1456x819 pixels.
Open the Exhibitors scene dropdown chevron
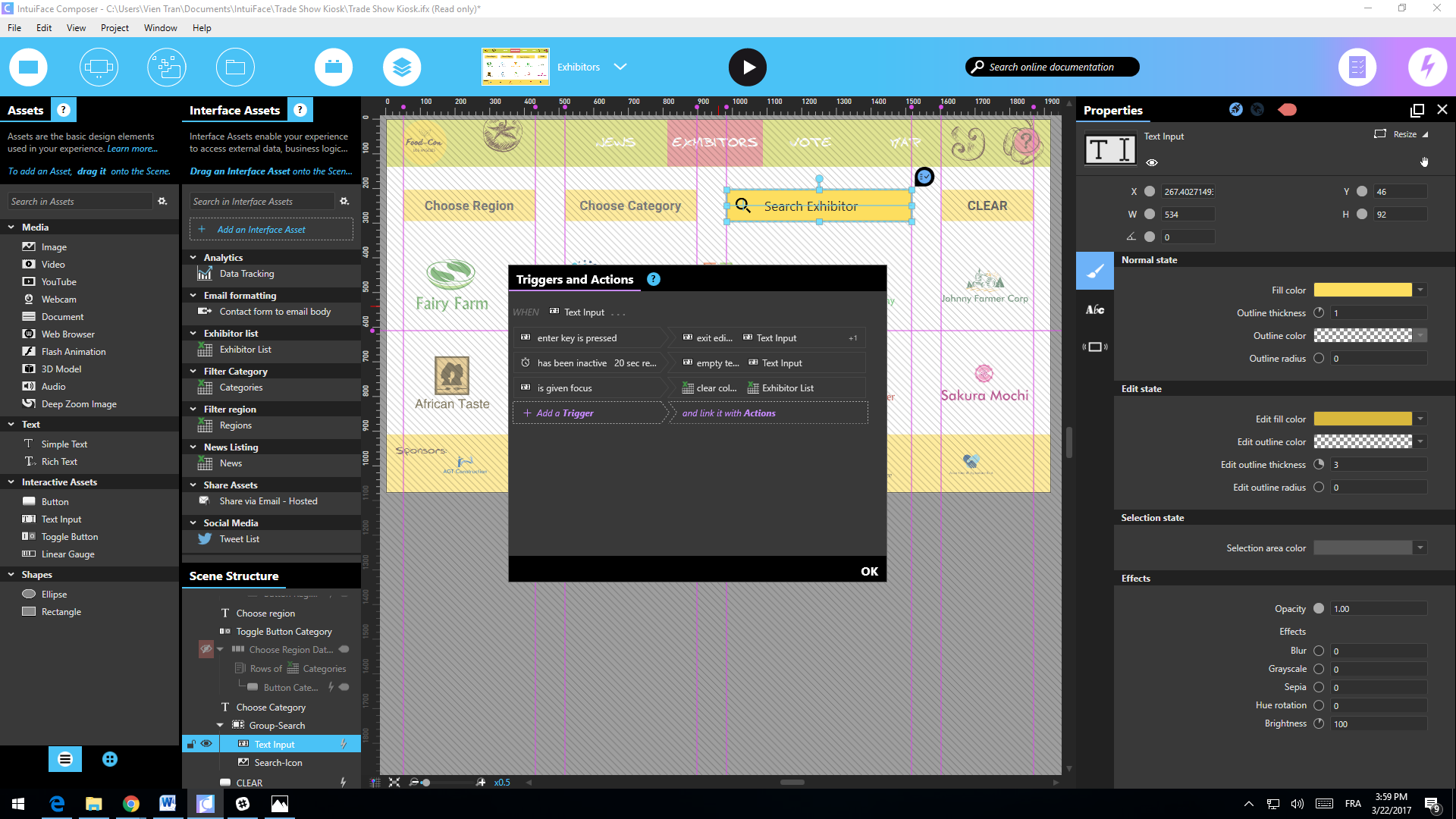pyautogui.click(x=620, y=67)
